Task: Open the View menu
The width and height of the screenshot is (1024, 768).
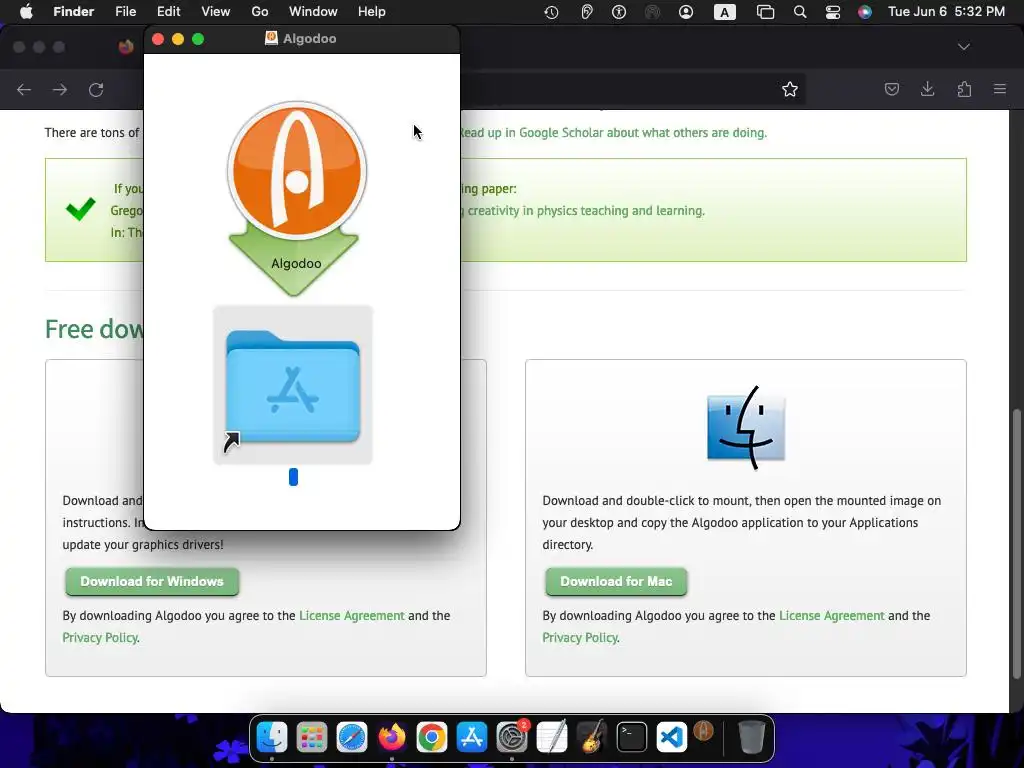Action: 216,11
